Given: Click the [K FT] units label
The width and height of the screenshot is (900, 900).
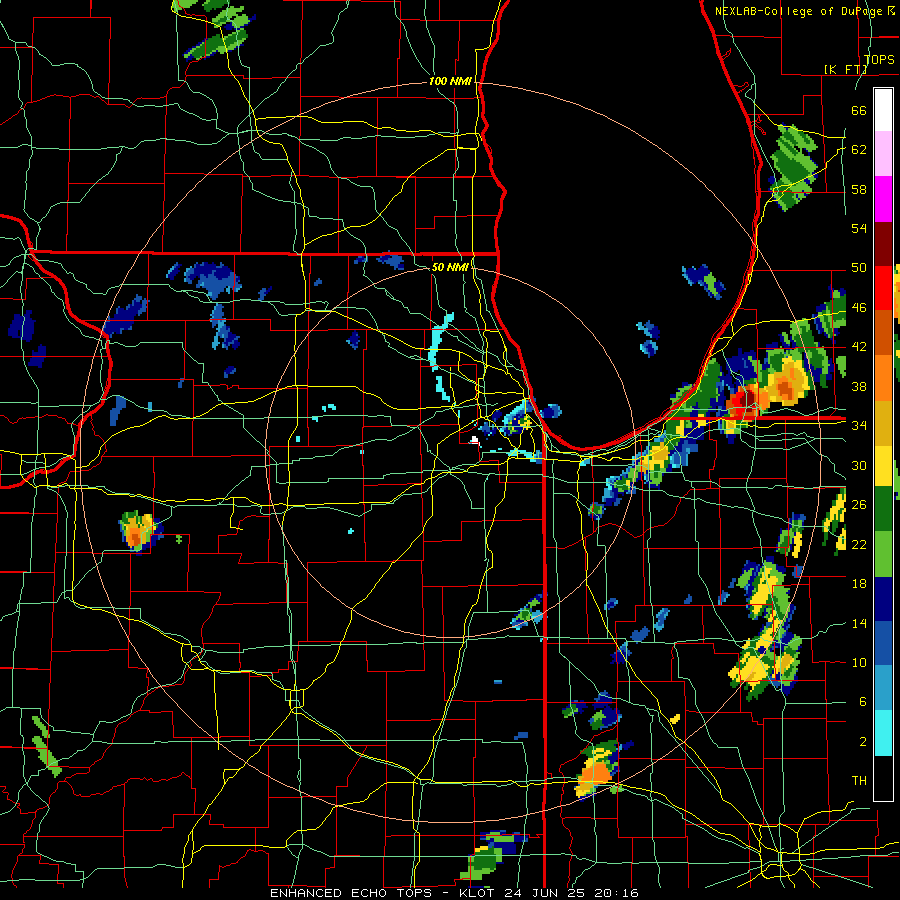Looking at the screenshot, I should (x=845, y=69).
